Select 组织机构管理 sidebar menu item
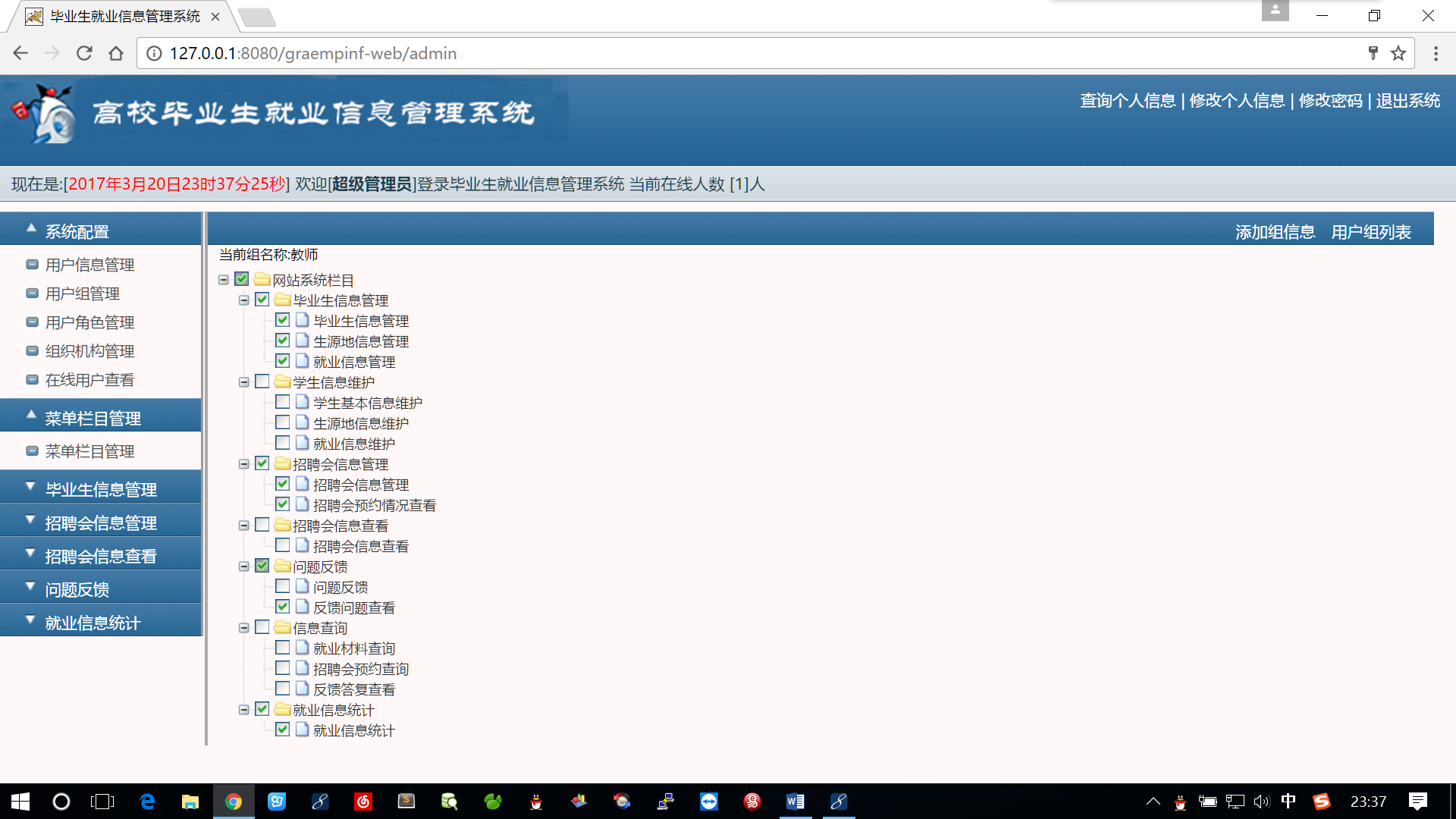 point(89,351)
